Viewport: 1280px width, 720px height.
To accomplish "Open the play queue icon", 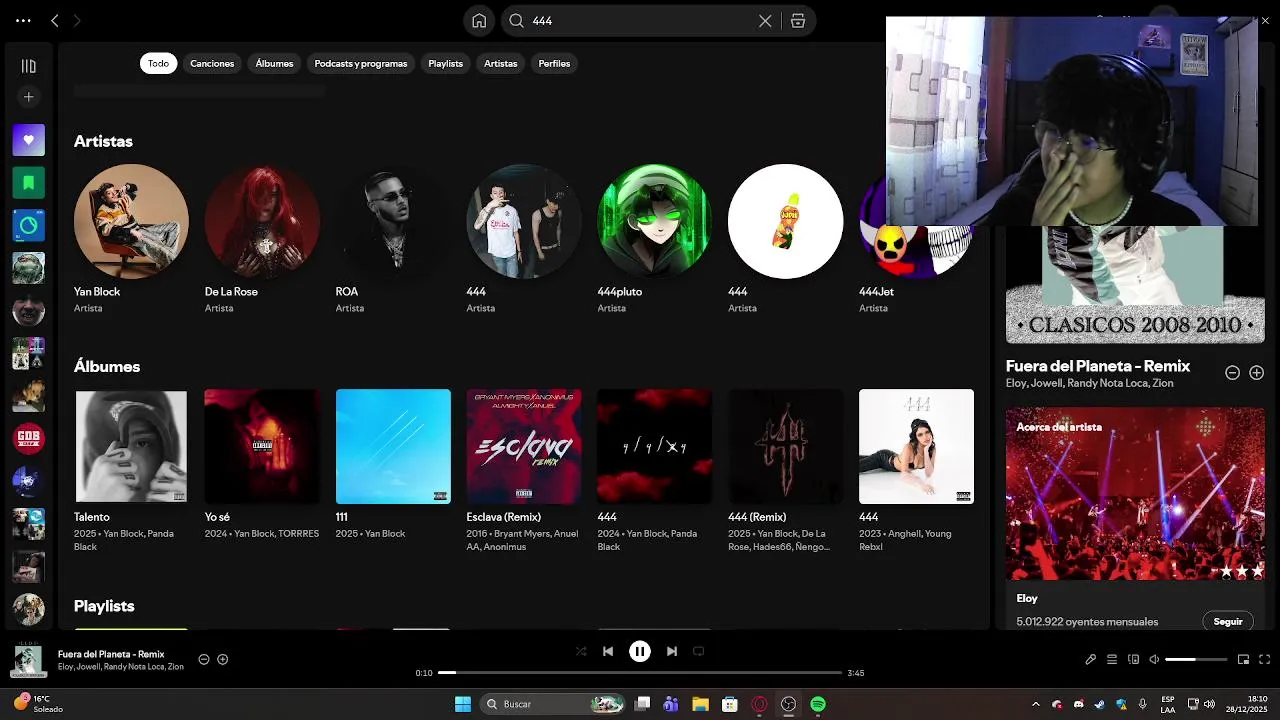I will [1112, 659].
